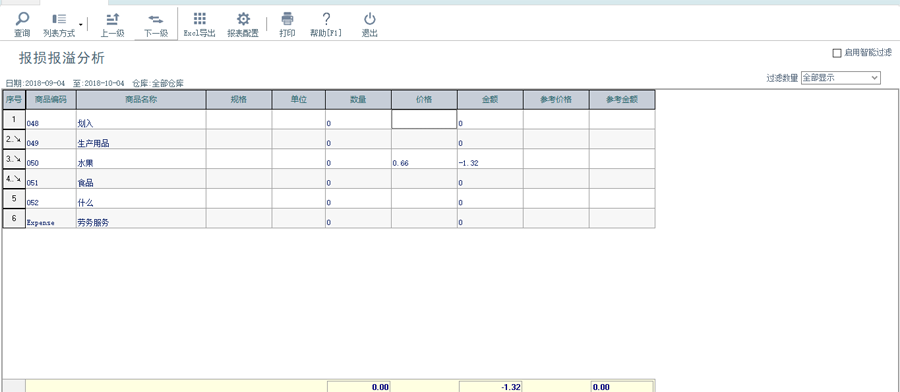This screenshot has width=900, height=392.
Task: Select the 生产用品 product name cell
Action: (141, 139)
